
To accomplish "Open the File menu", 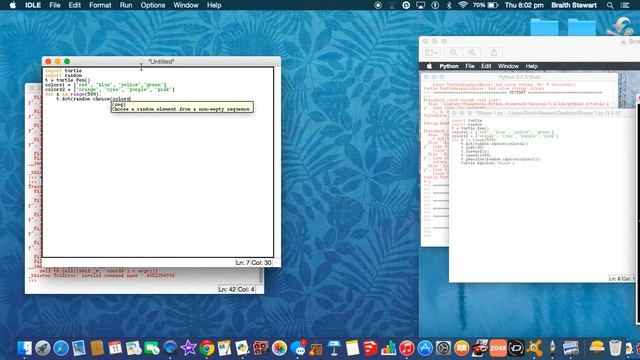I will coord(55,5).
